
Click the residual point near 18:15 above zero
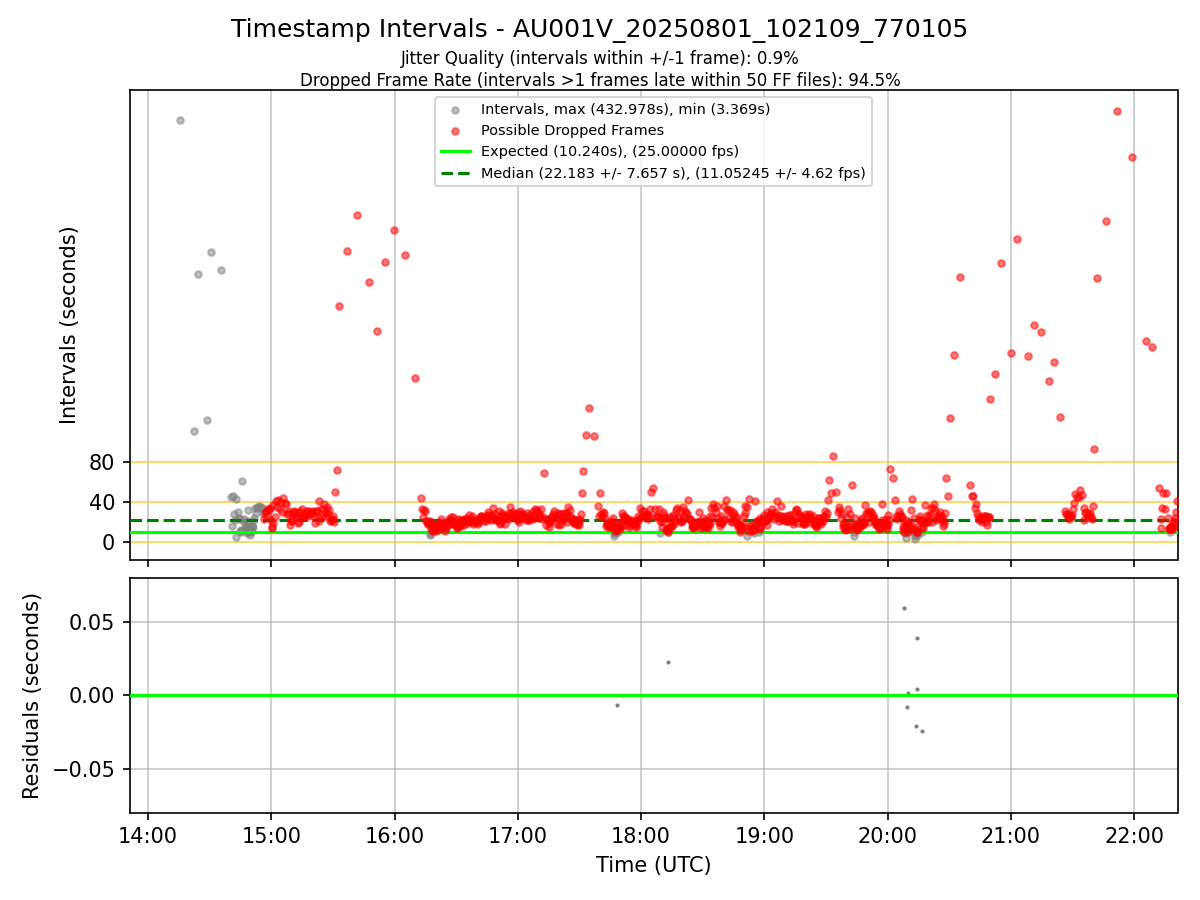point(668,662)
